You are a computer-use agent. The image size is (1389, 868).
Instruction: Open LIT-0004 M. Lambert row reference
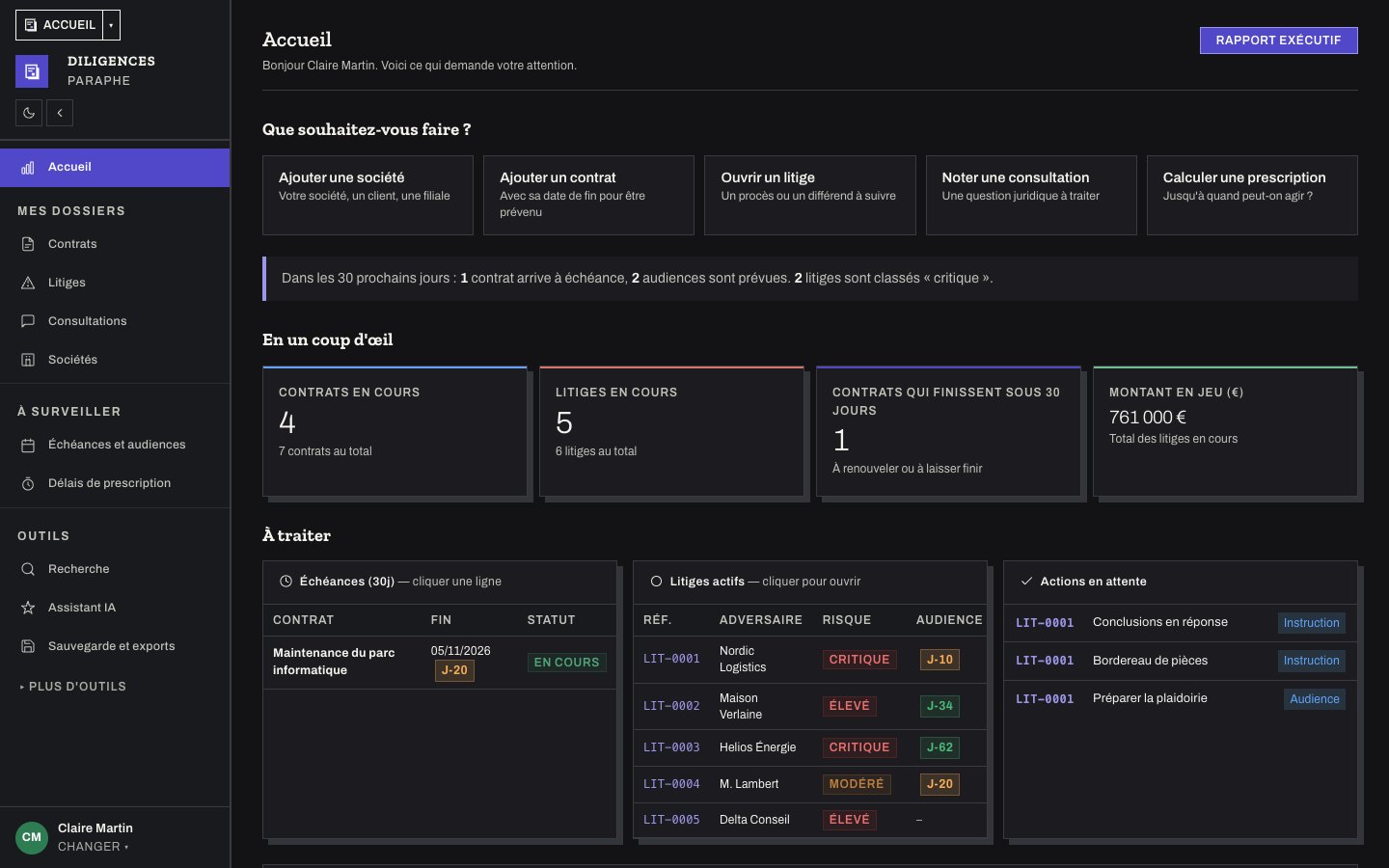[x=671, y=784]
